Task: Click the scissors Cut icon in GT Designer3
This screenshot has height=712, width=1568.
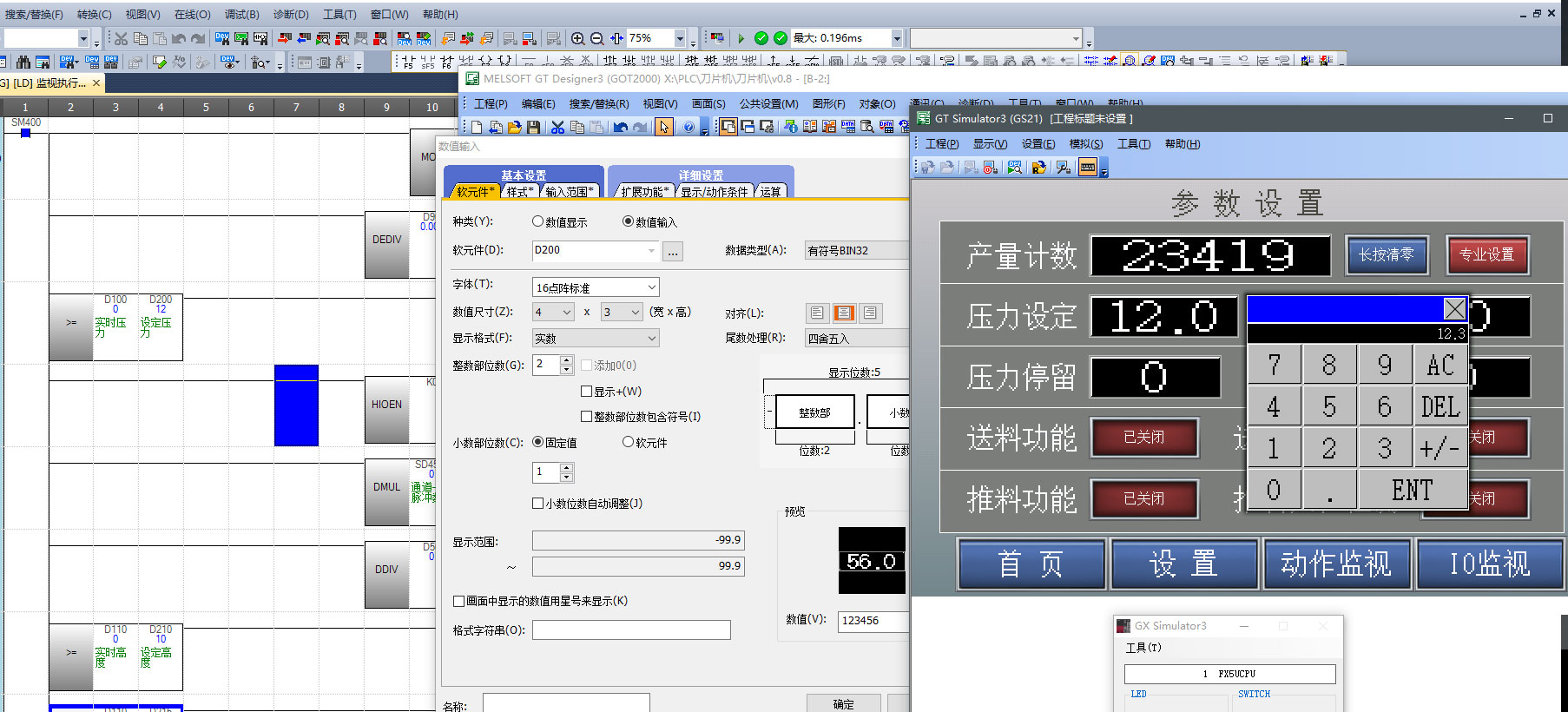Action: click(557, 128)
